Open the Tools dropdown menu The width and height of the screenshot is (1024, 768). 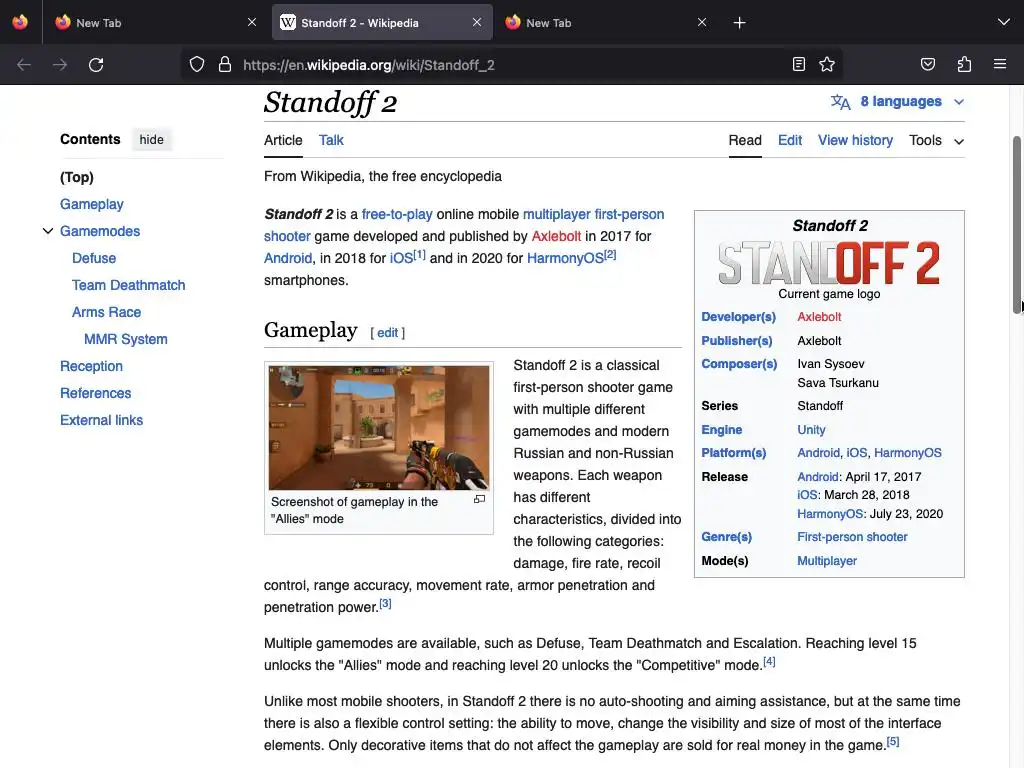click(936, 140)
